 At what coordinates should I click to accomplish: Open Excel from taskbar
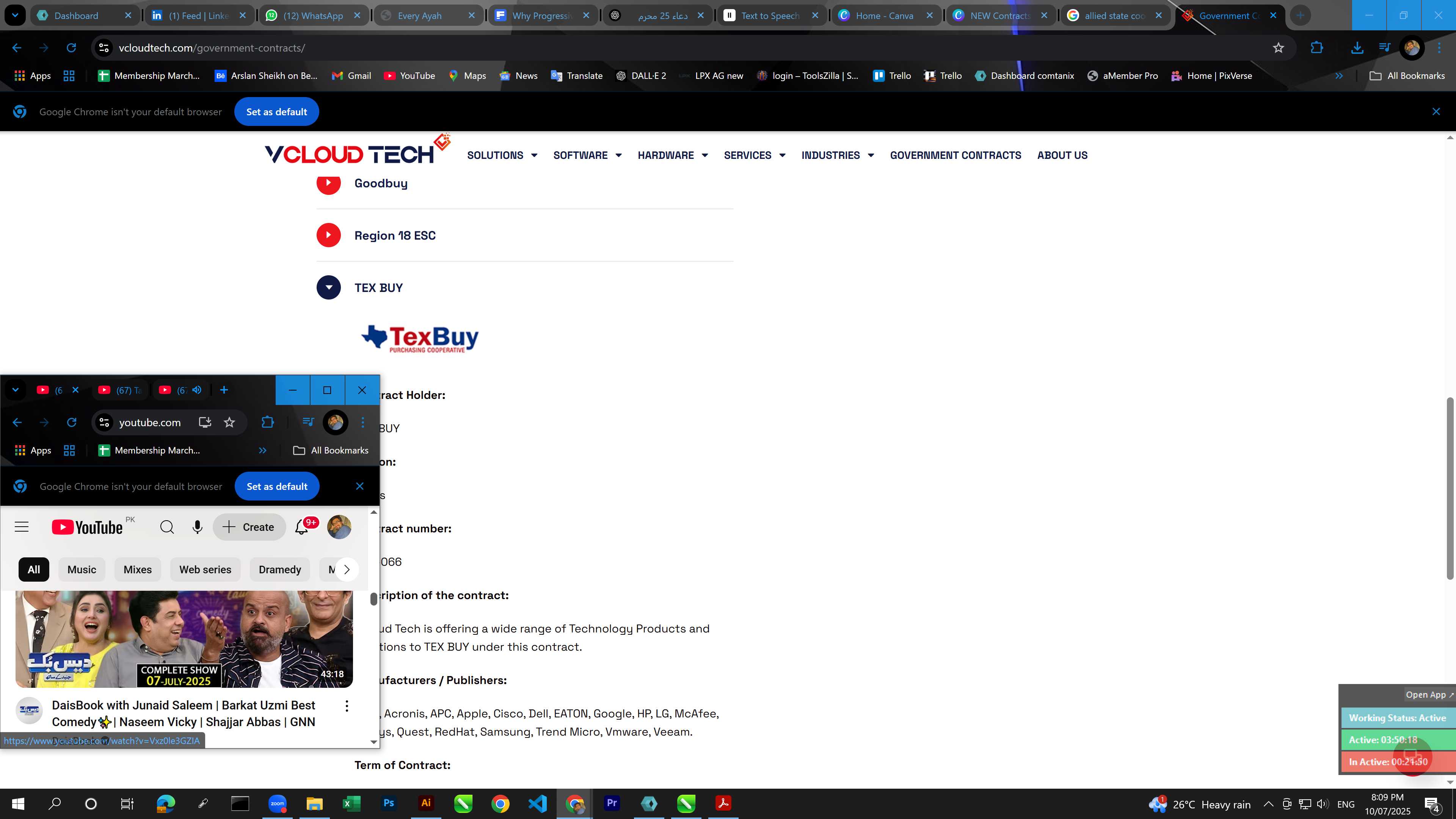tap(351, 804)
